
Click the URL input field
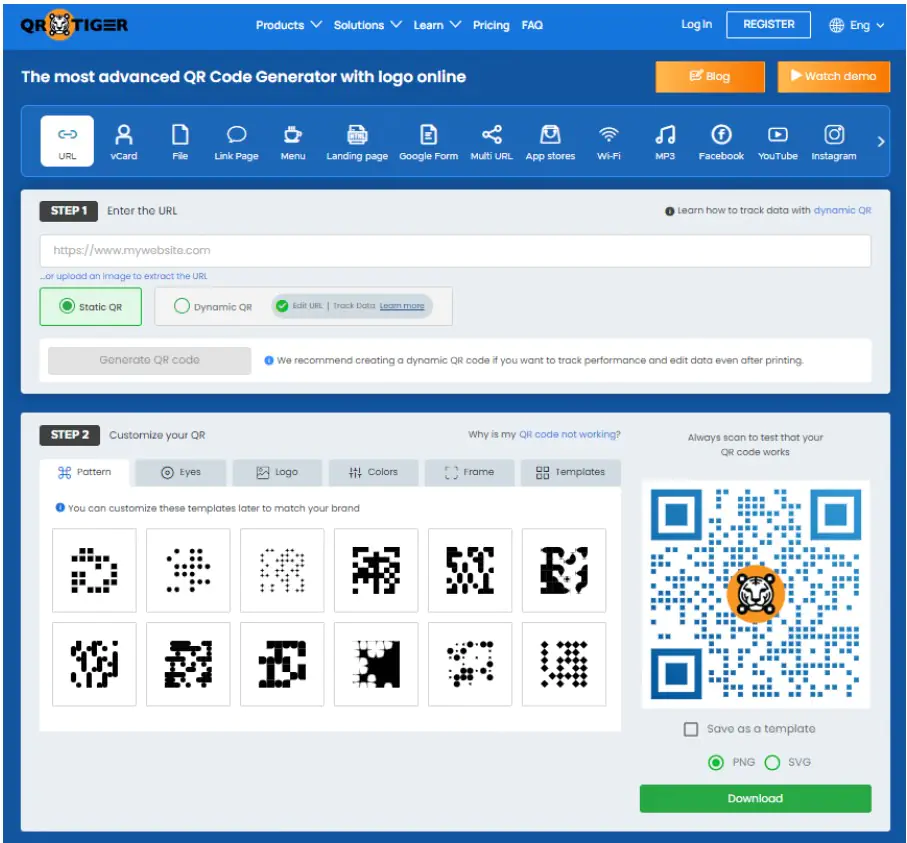(455, 251)
